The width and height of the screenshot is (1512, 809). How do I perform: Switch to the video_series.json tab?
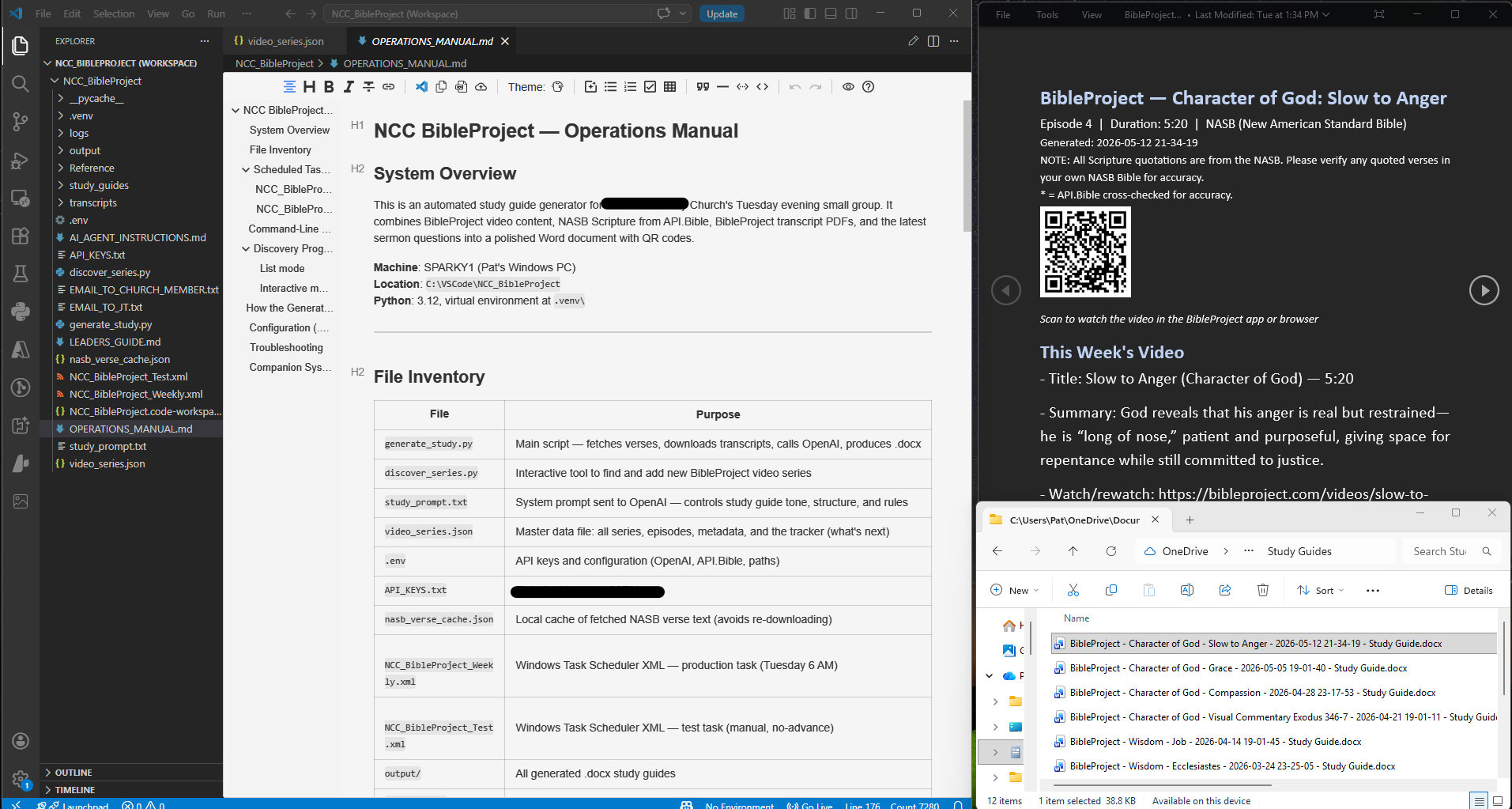(x=285, y=41)
